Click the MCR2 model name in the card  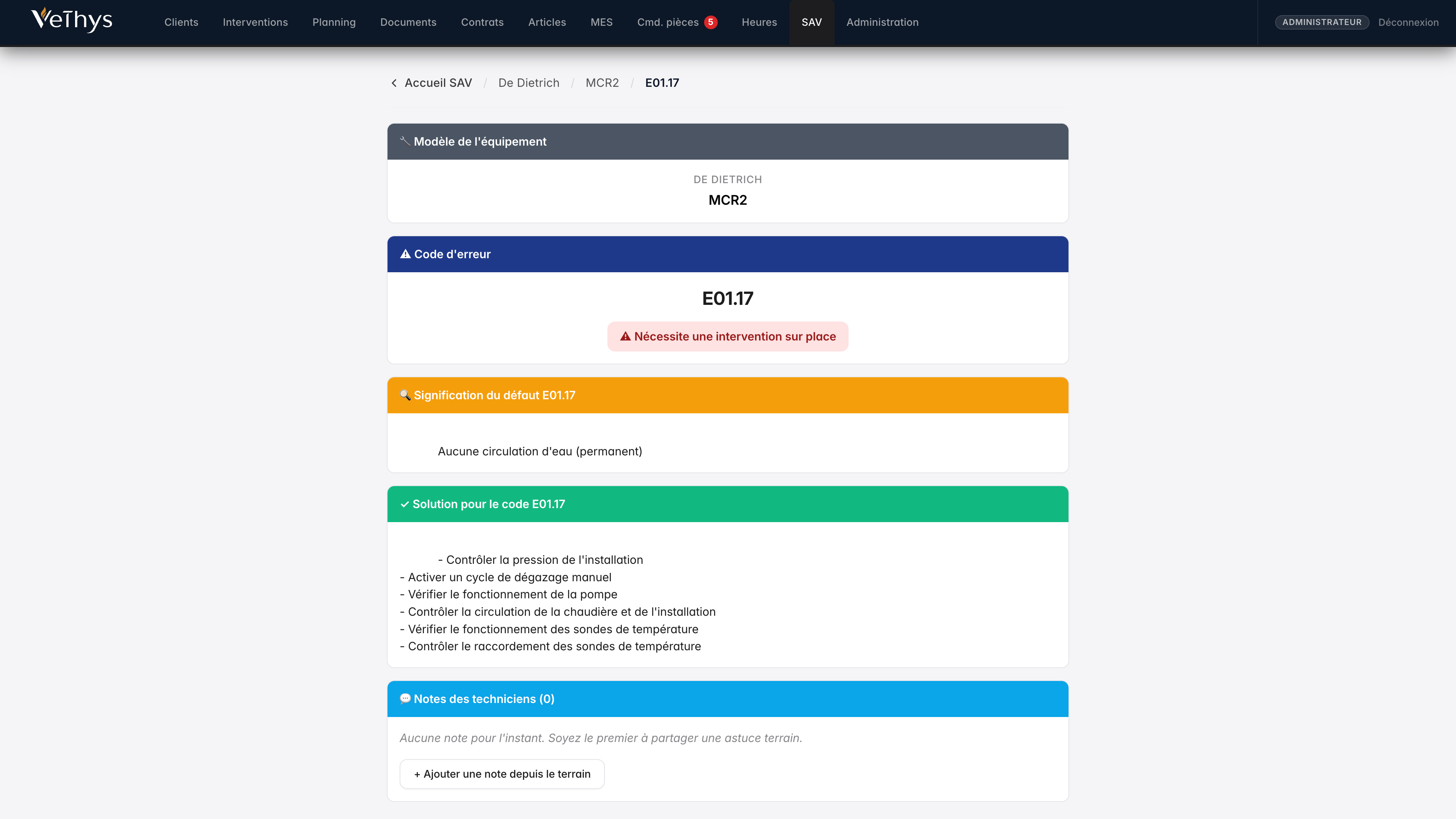coord(728,200)
